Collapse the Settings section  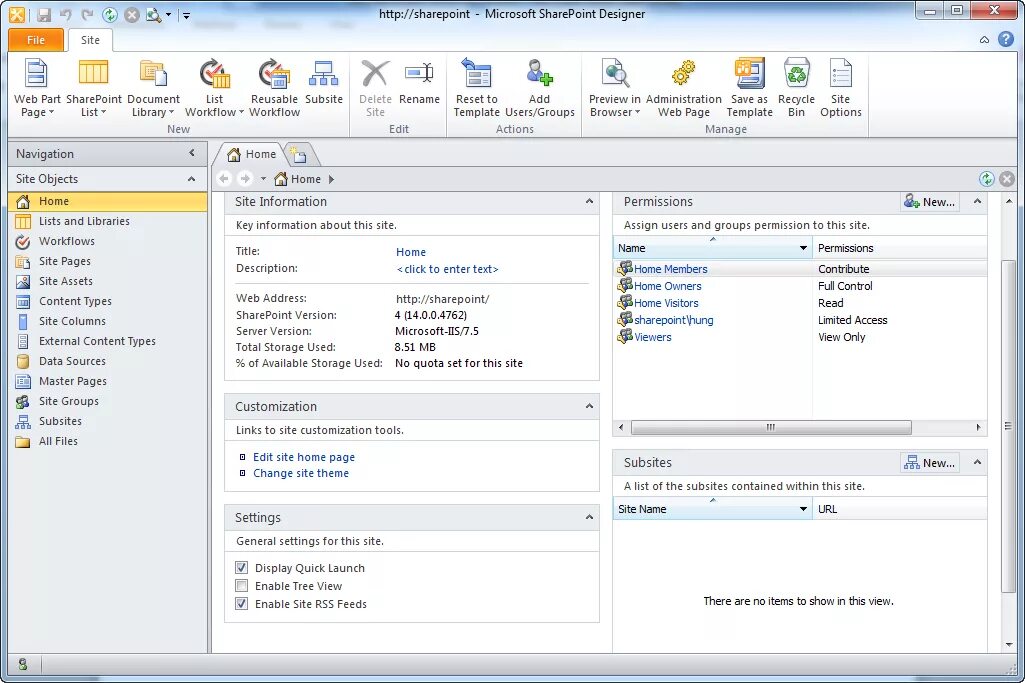[x=589, y=517]
